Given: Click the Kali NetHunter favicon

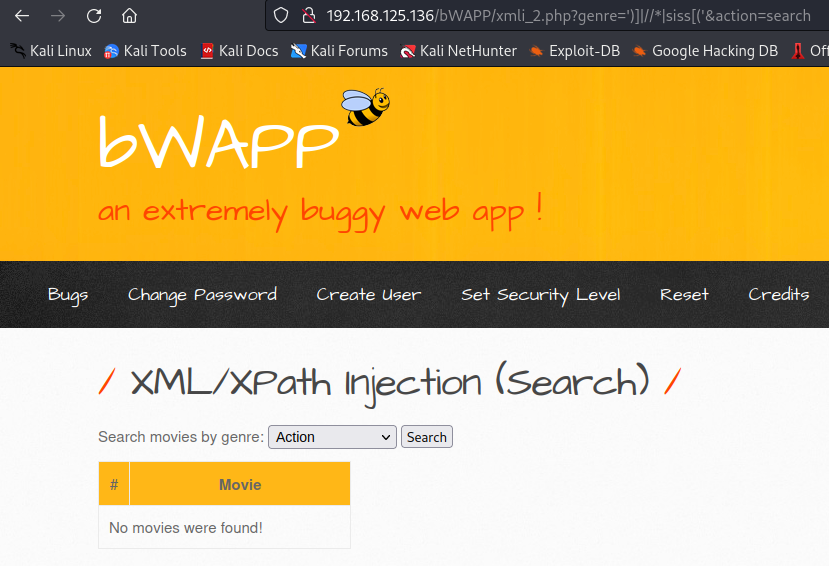Looking at the screenshot, I should (408, 51).
